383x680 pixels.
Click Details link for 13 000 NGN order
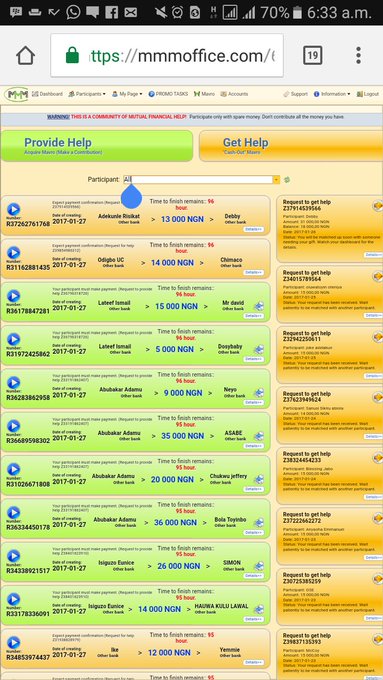(253, 229)
